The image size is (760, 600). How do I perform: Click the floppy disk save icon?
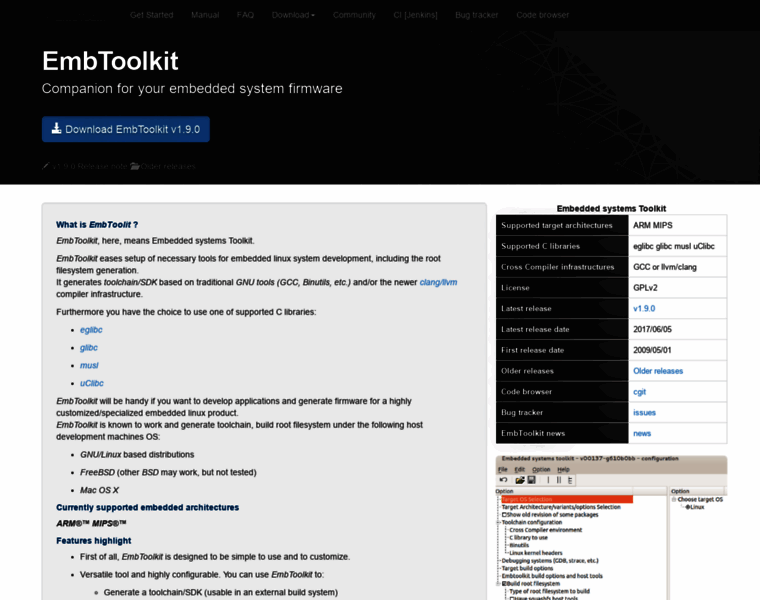pos(530,480)
